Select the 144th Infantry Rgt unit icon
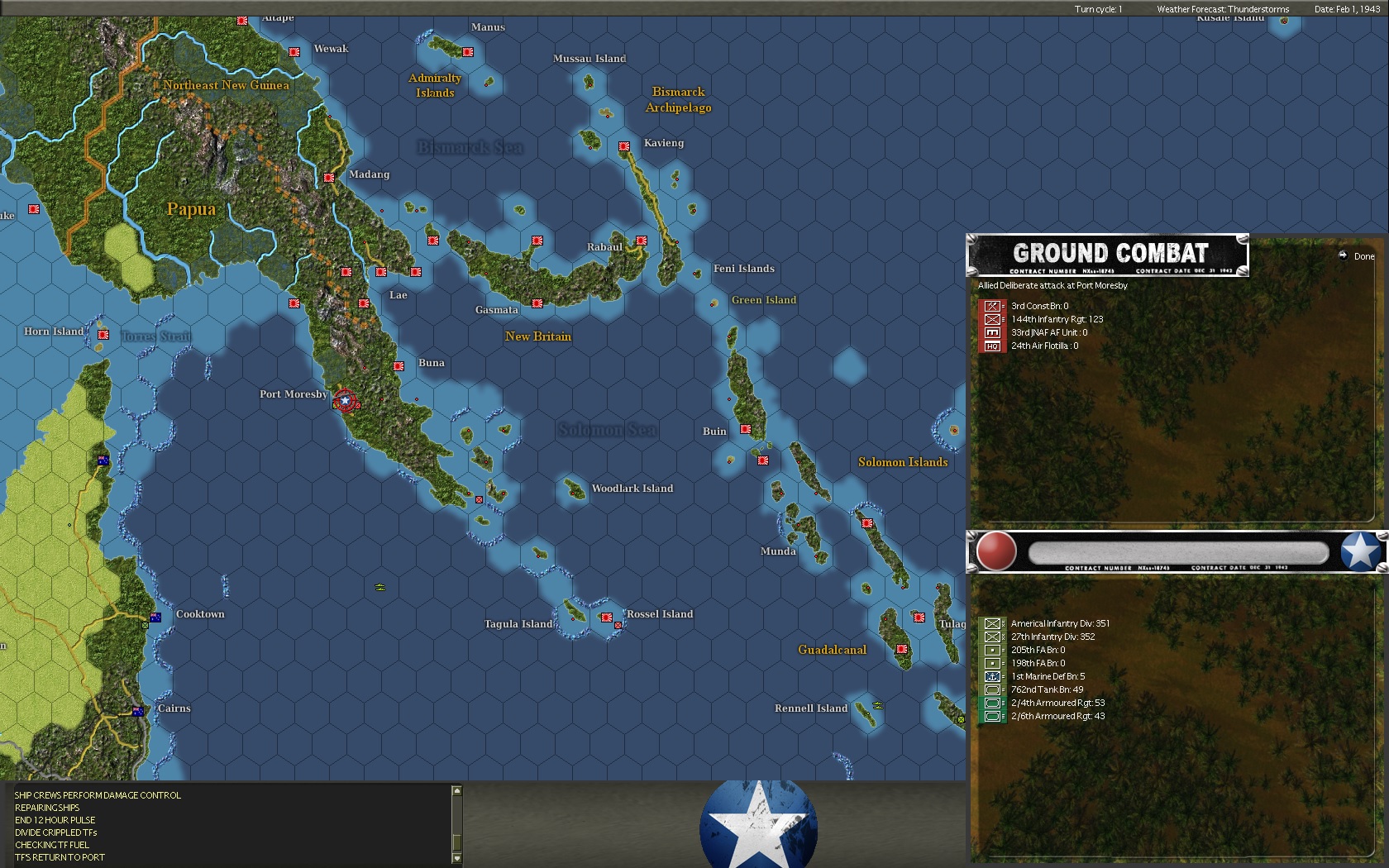 pyautogui.click(x=992, y=319)
